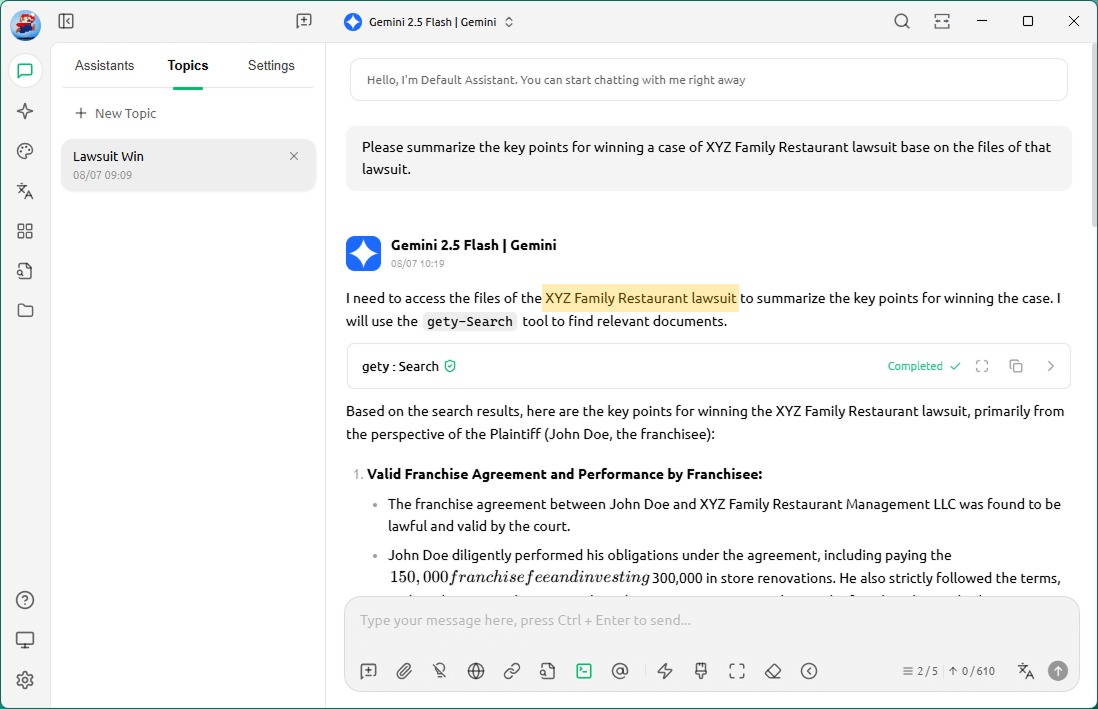Add new topic from input toolbar
Viewport: 1098px width, 709px height.
point(368,671)
